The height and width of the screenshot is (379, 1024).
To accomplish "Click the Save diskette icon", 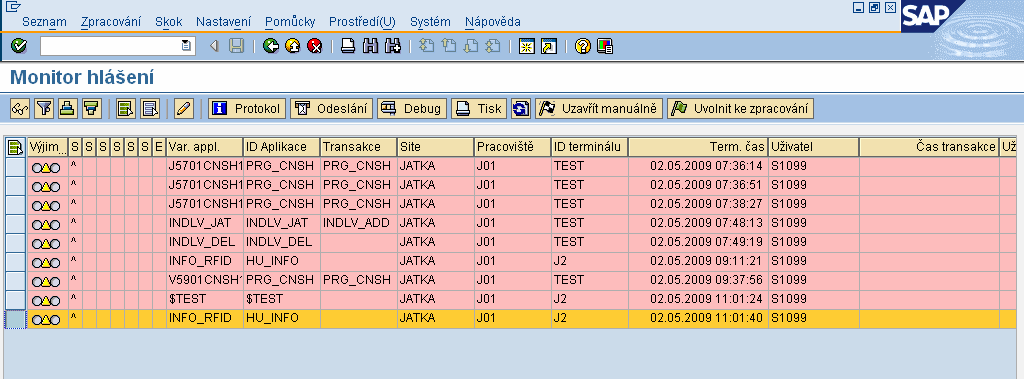I will click(x=236, y=46).
